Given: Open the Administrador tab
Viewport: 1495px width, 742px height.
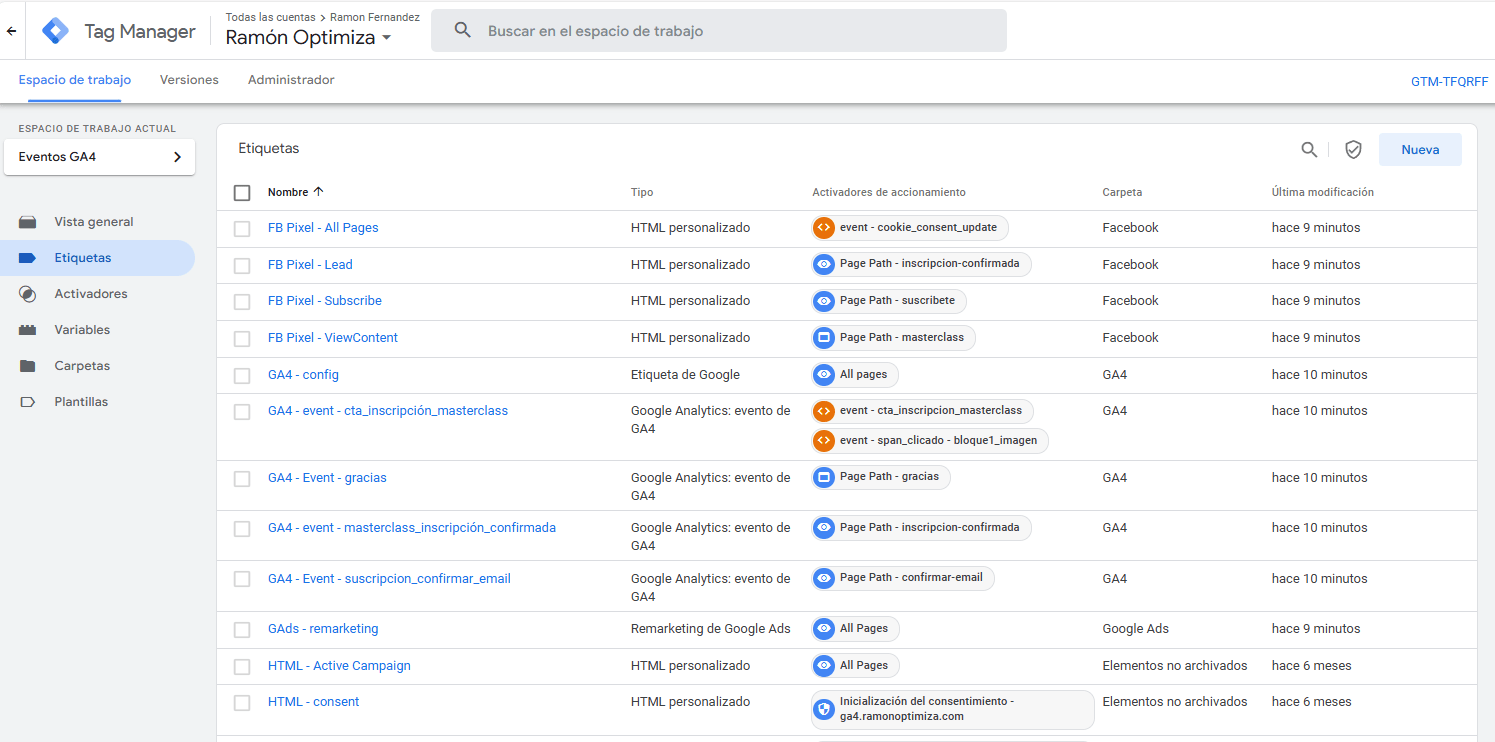Looking at the screenshot, I should tap(291, 79).
